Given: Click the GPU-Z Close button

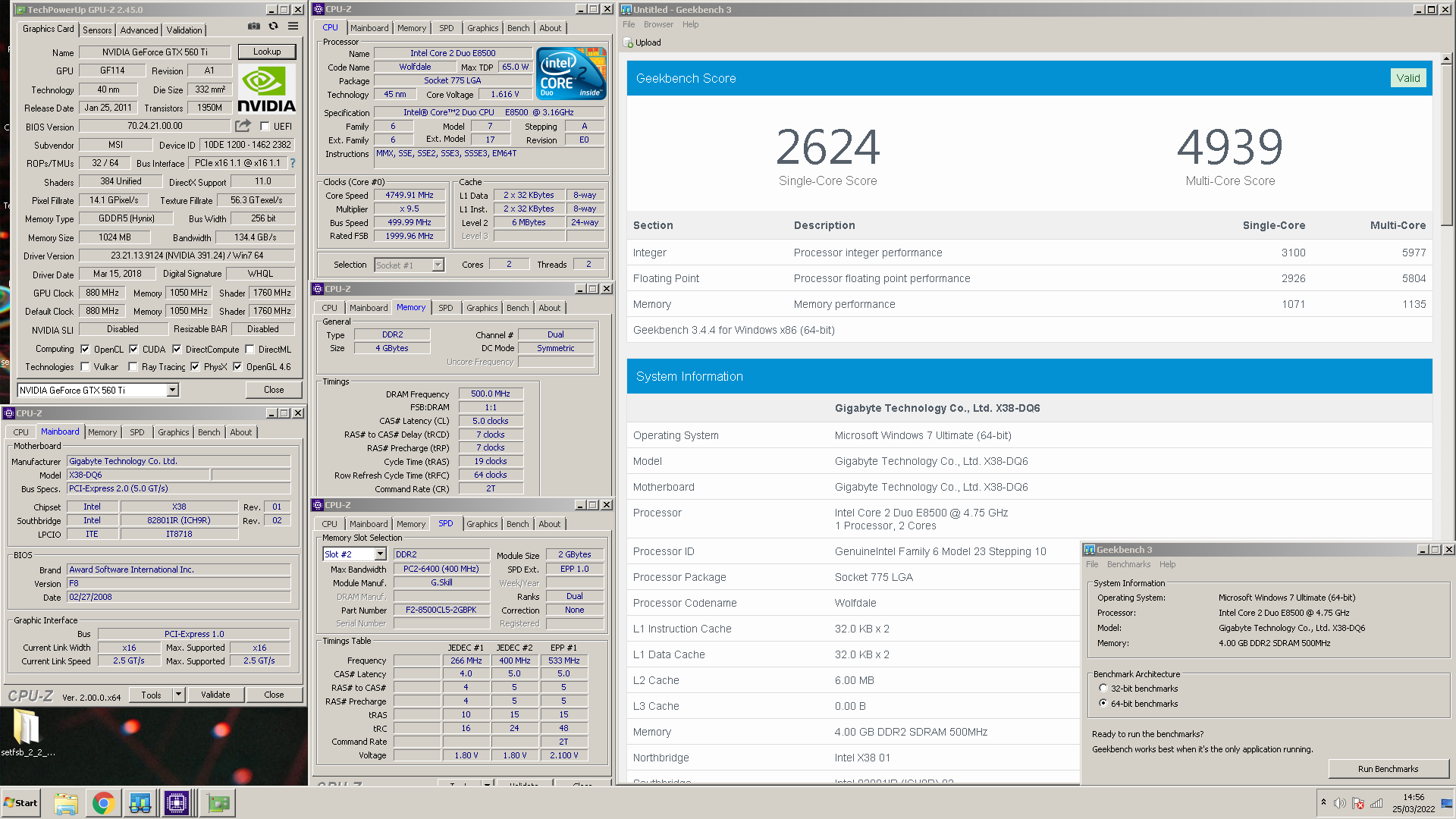Looking at the screenshot, I should click(274, 390).
